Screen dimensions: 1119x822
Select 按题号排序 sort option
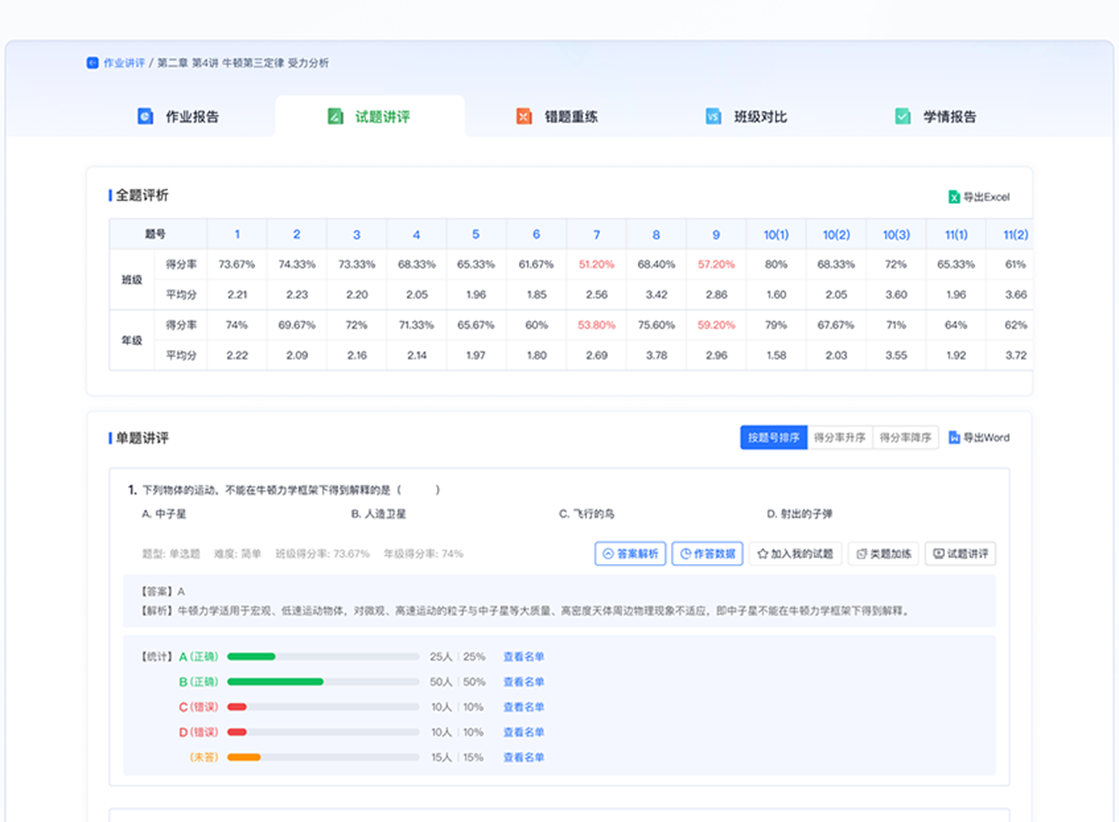[x=773, y=438]
